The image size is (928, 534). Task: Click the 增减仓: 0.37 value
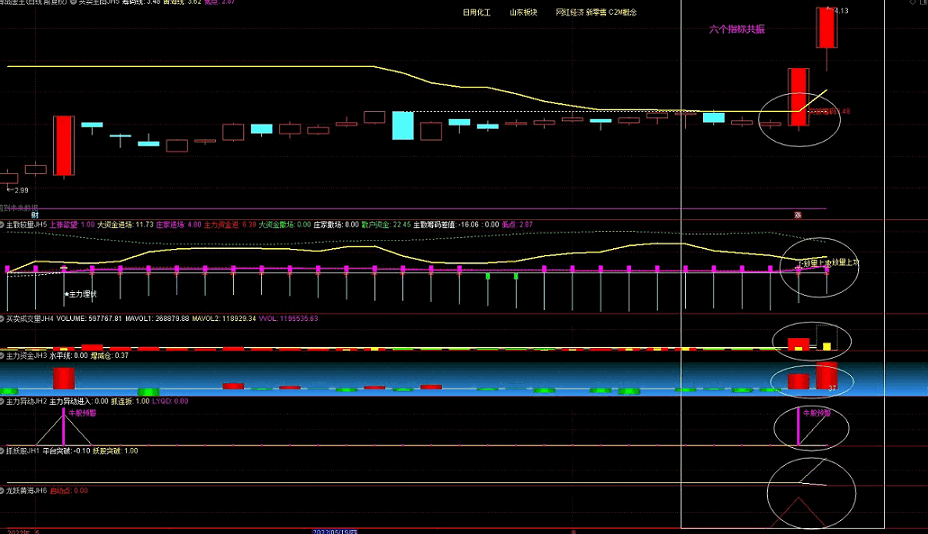(109, 356)
